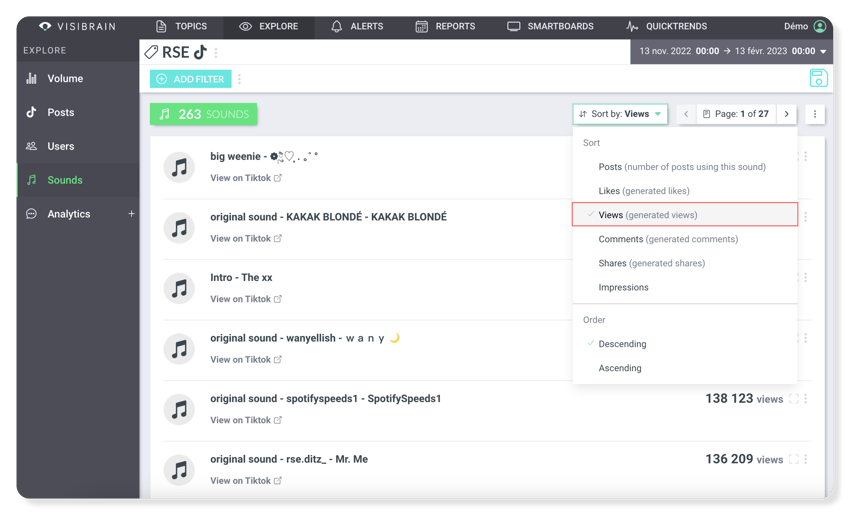Click the big weenie sound music icon
Image resolution: width=850 pixels, height=515 pixels.
(x=179, y=168)
